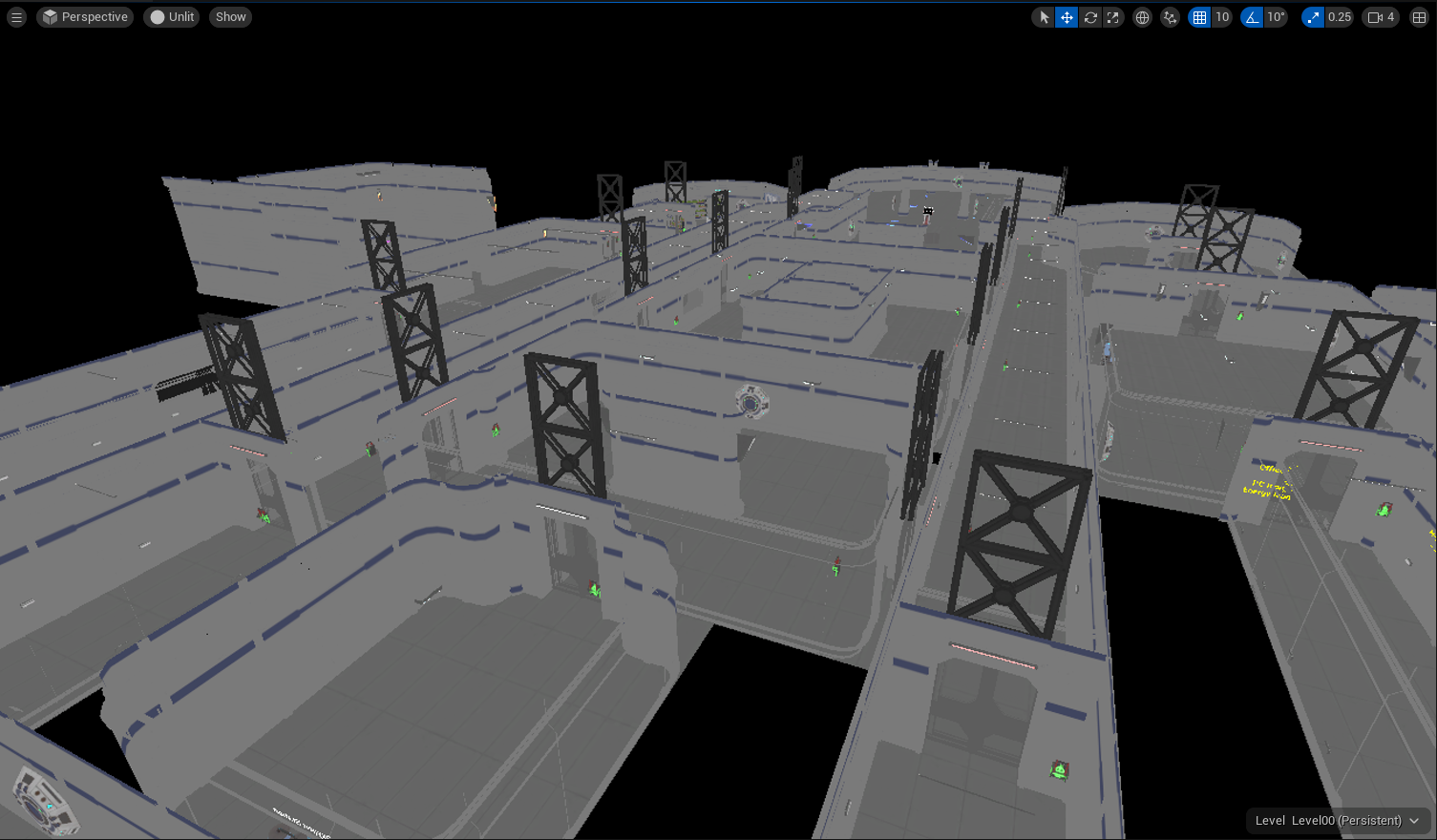Toggle surface snapping icon
Viewport: 1437px width, 840px height.
(x=1170, y=17)
